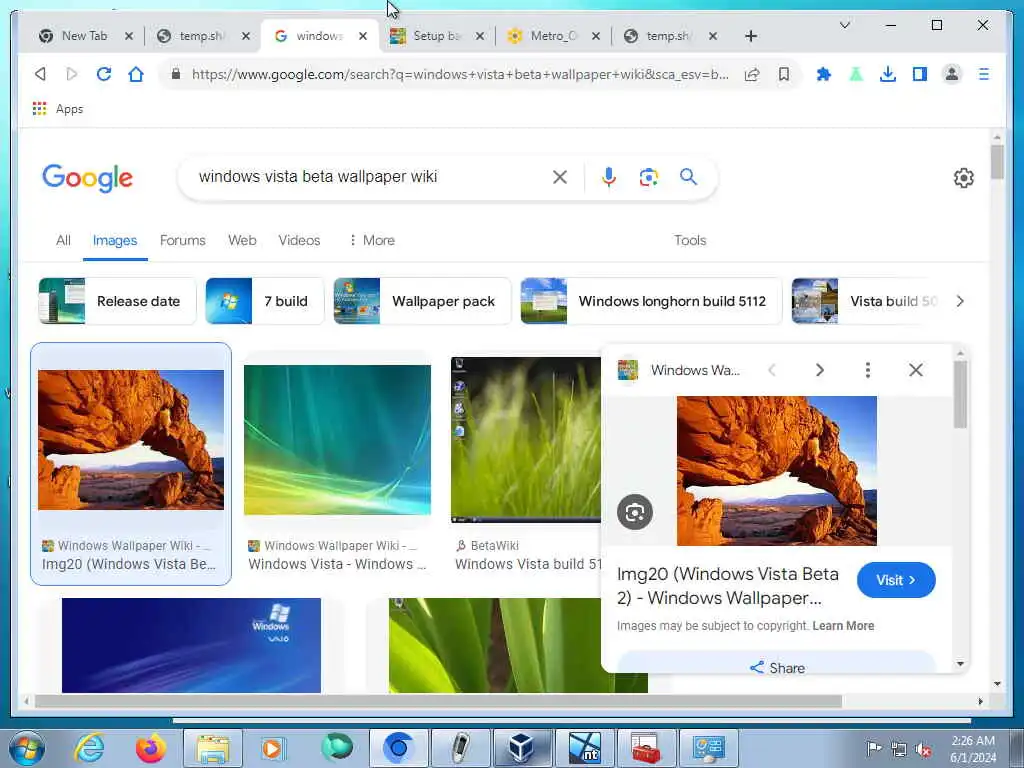Visit the Windows Wallpaper Wiki page
Viewport: 1024px width, 768px height.
pyautogui.click(x=896, y=580)
